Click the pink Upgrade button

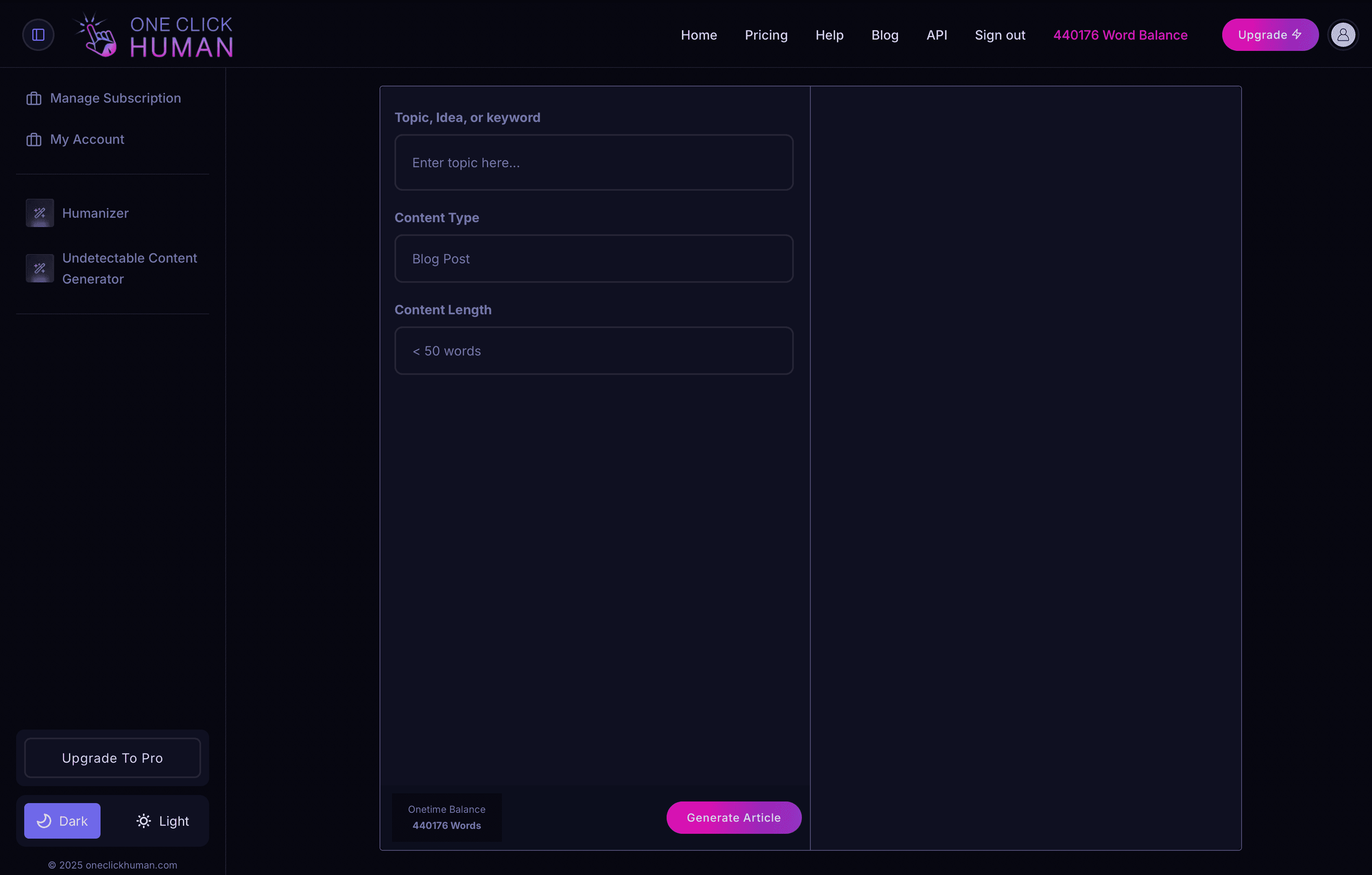coord(1270,35)
